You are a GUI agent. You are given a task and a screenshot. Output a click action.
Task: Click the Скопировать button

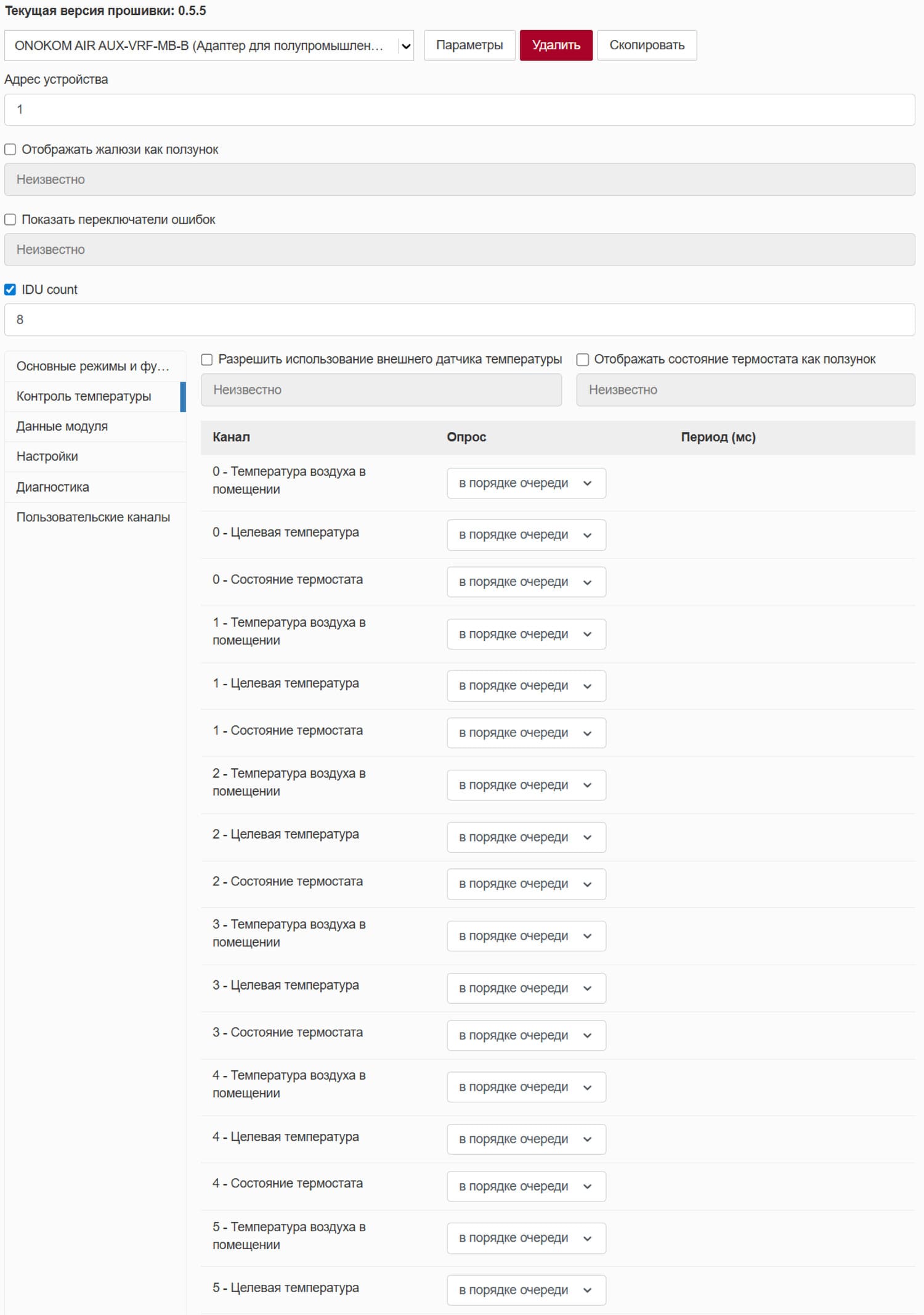646,46
